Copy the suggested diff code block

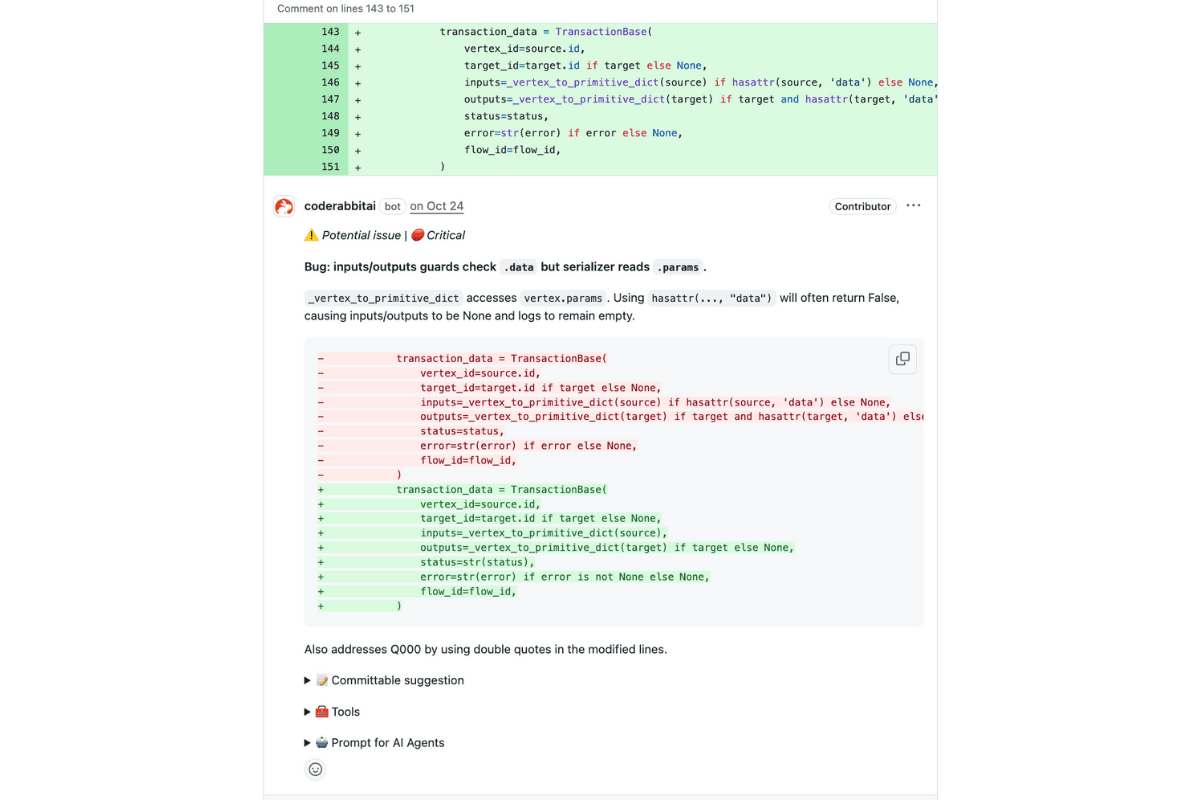(902, 359)
